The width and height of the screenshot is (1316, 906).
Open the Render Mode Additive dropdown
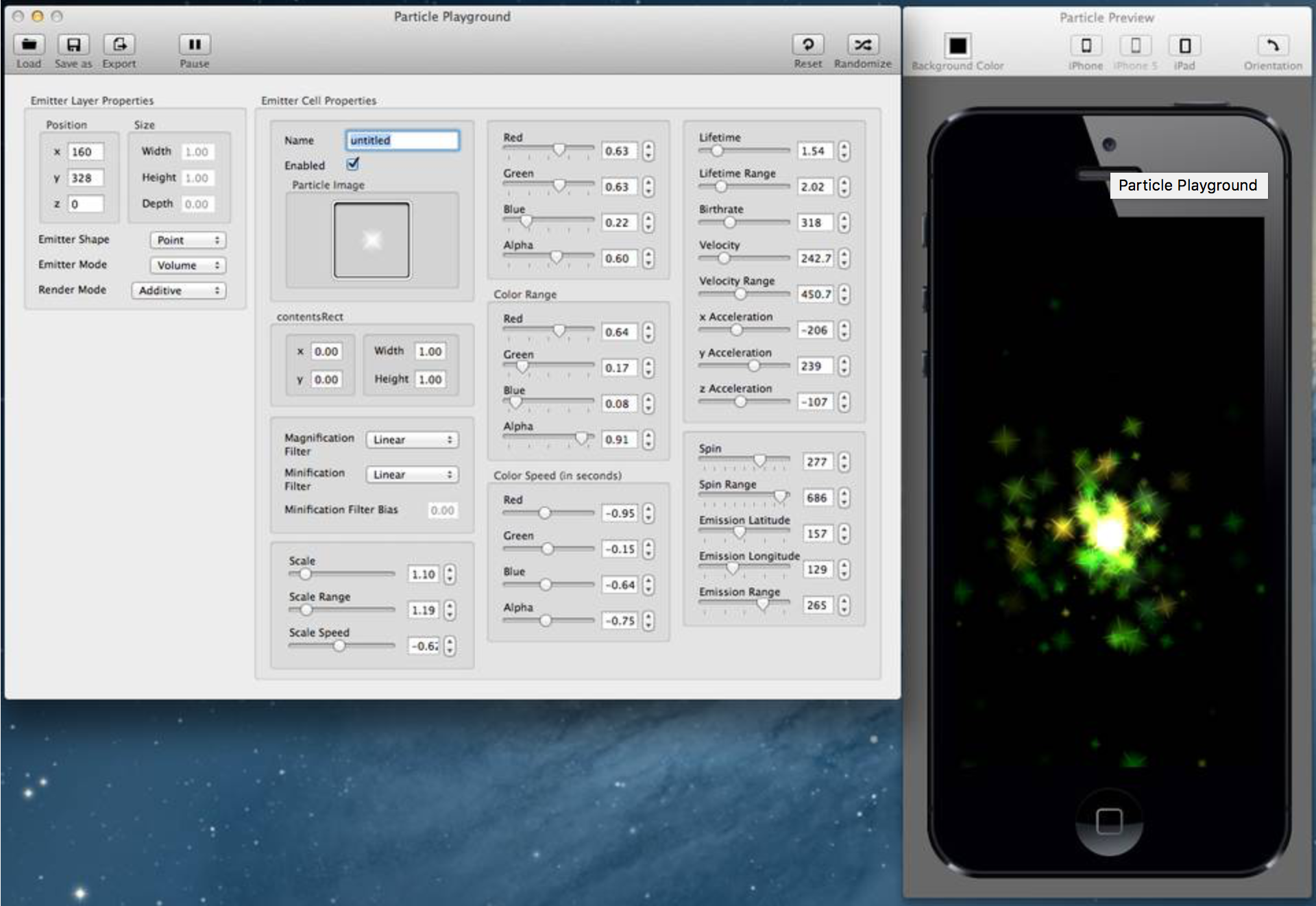click(178, 291)
